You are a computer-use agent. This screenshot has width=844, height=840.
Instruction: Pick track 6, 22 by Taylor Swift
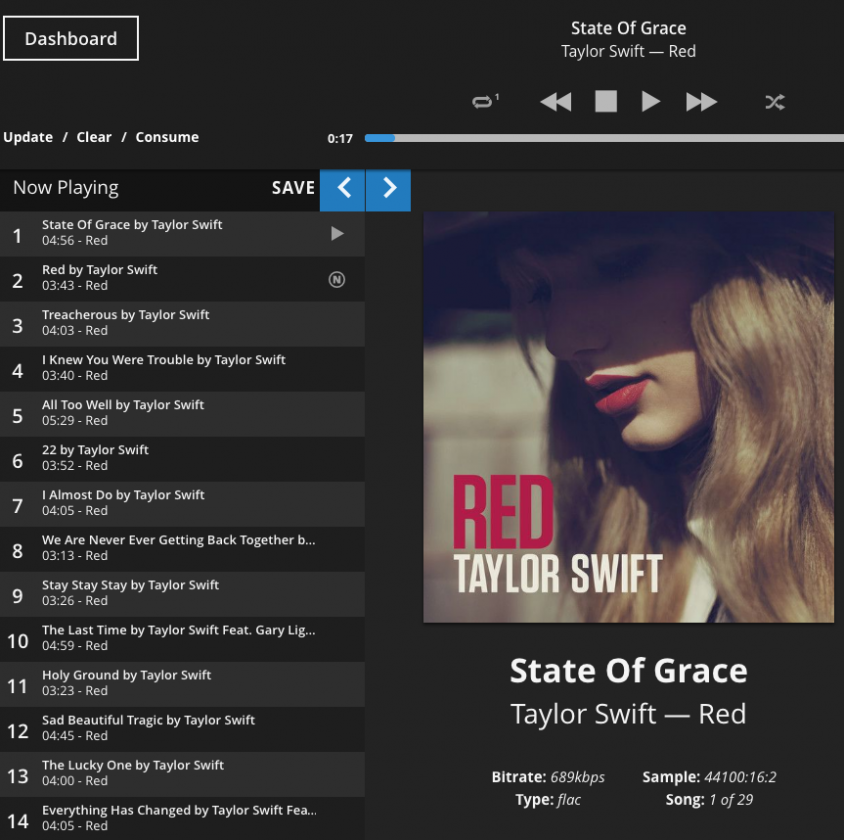click(x=182, y=459)
